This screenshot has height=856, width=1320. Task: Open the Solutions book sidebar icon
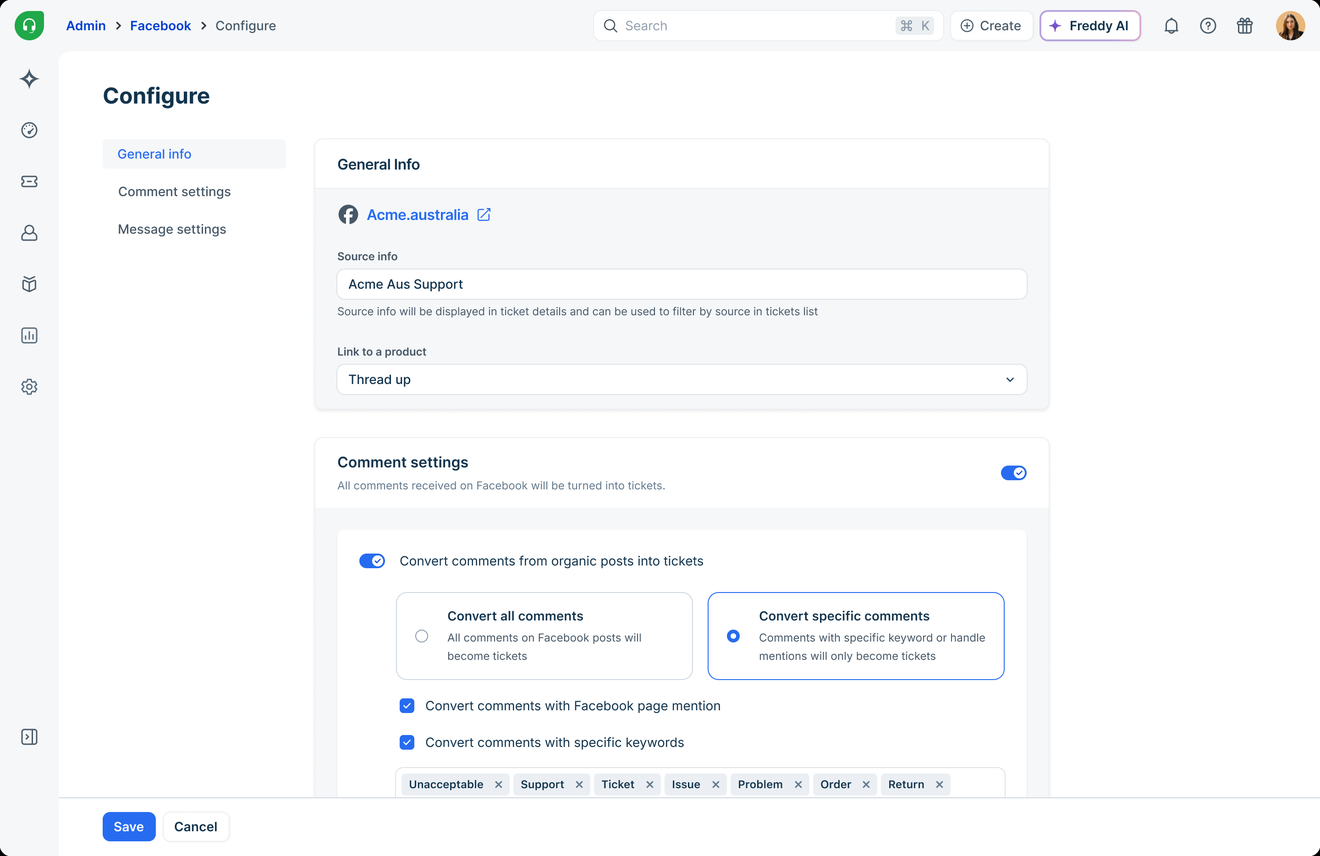coord(29,284)
